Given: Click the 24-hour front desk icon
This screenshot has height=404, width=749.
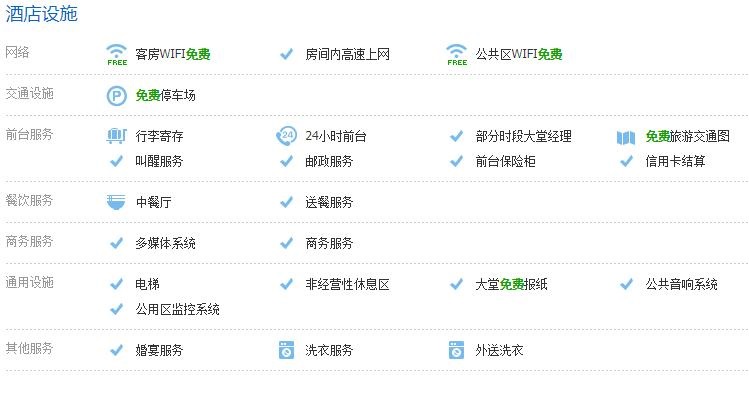Looking at the screenshot, I should point(287,135).
